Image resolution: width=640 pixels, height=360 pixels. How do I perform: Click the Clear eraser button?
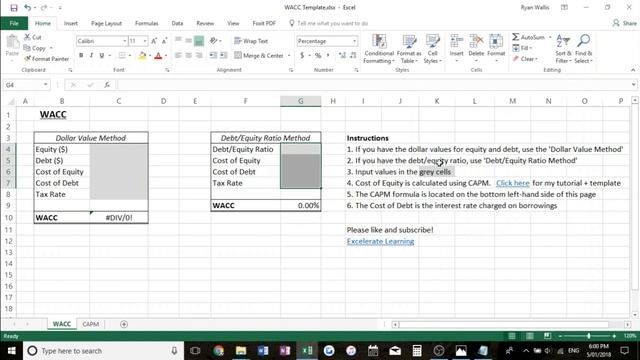pos(525,59)
